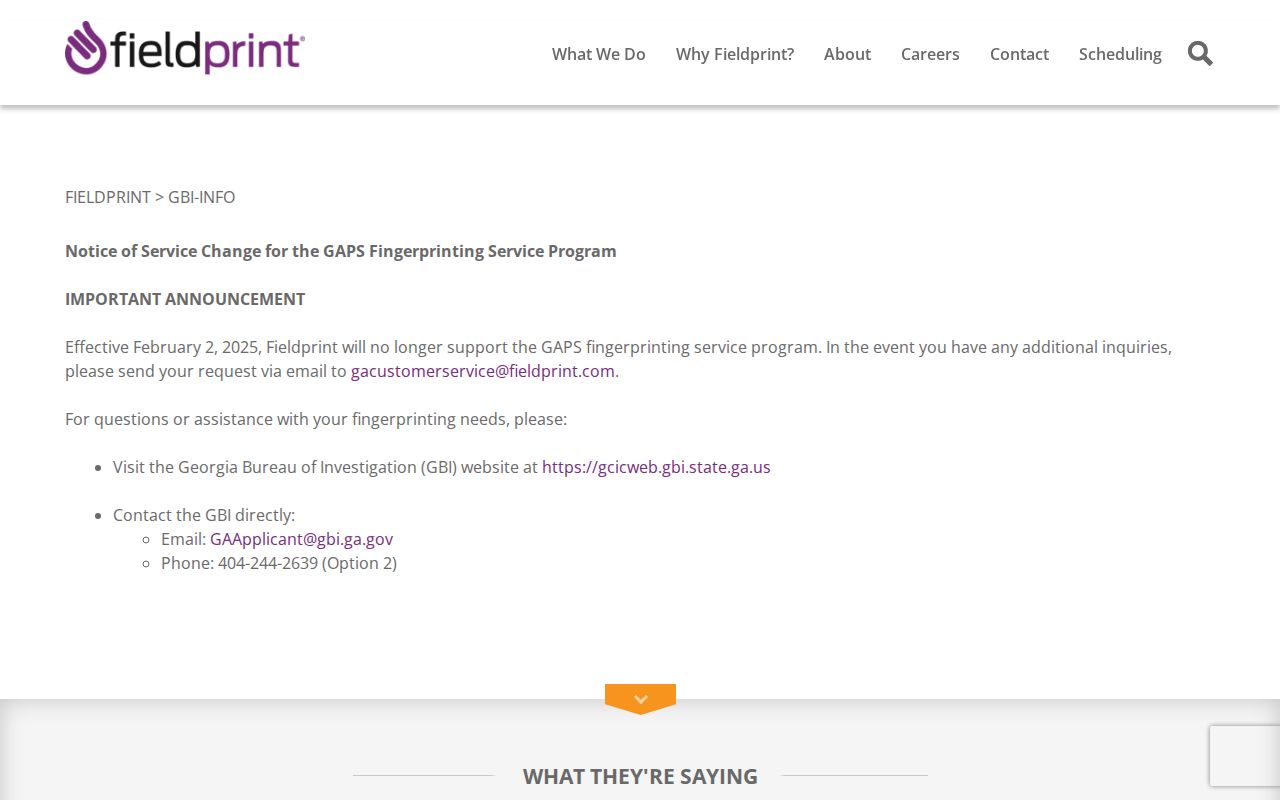Click the IMPORTANT ANNOUNCEMENT heading
Viewport: 1280px width, 800px height.
point(185,299)
